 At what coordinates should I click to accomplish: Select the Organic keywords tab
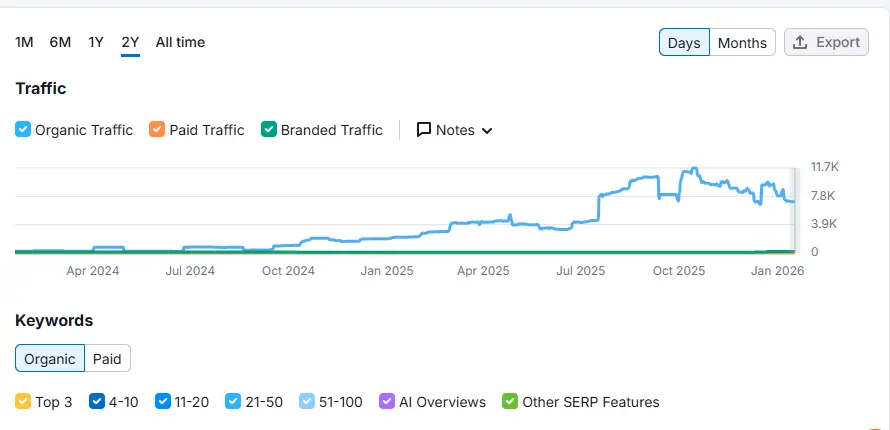(50, 359)
